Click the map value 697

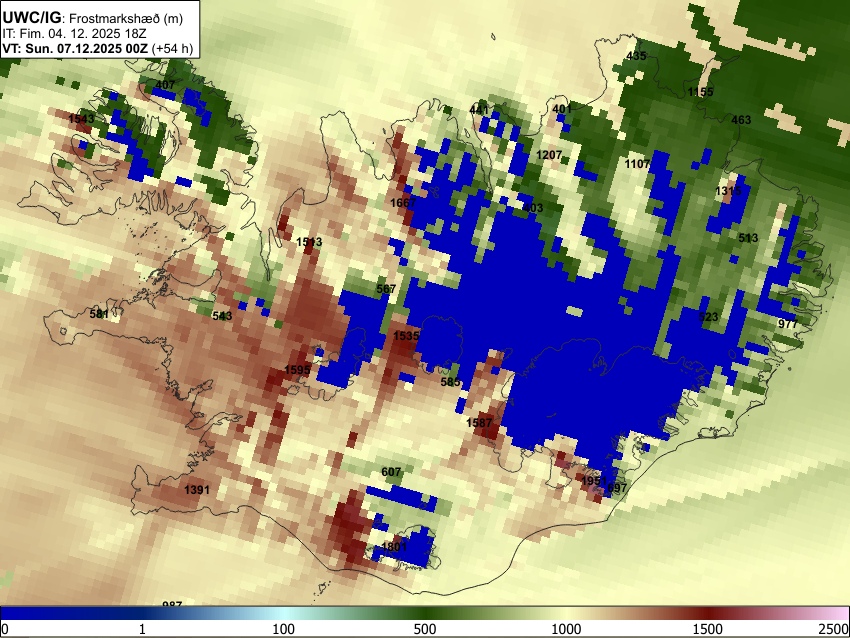(617, 487)
